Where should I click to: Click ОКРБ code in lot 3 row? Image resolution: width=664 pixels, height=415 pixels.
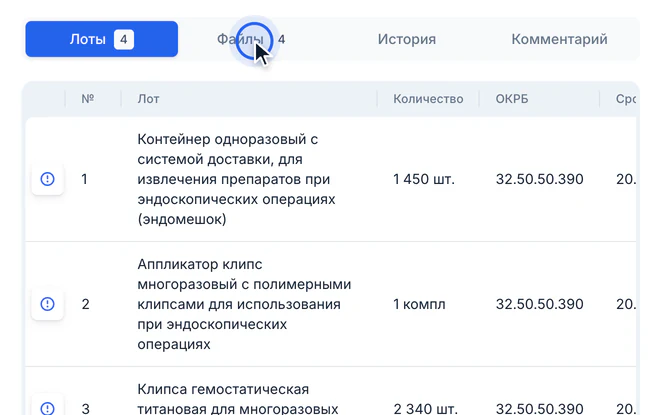[540, 409]
